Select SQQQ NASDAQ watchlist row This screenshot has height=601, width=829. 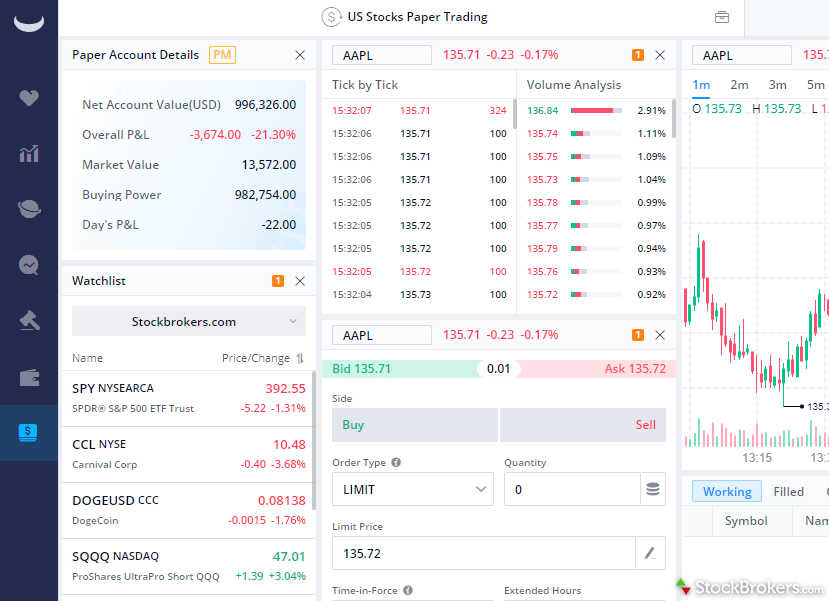pos(188,567)
